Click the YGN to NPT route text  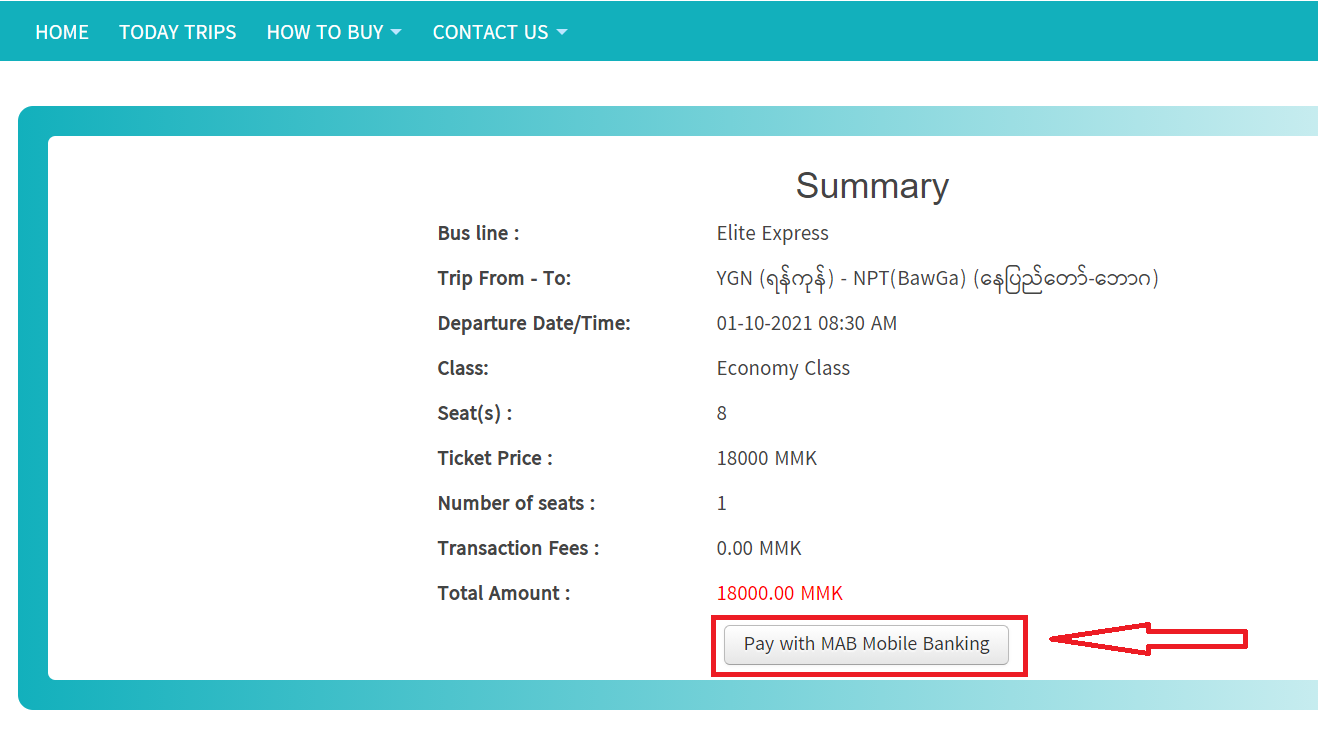[x=937, y=278]
